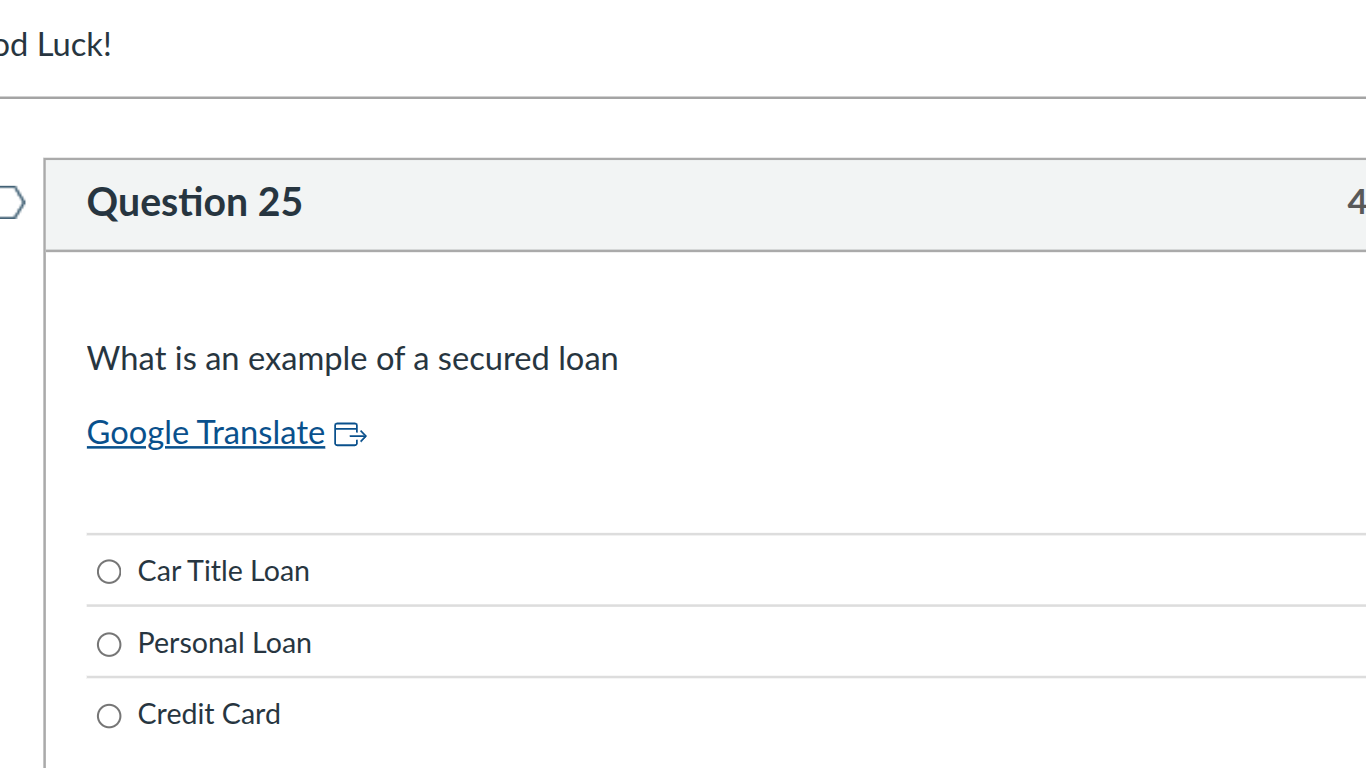Click the Good Luck message at the top
1366x768 pixels.
(x=55, y=43)
